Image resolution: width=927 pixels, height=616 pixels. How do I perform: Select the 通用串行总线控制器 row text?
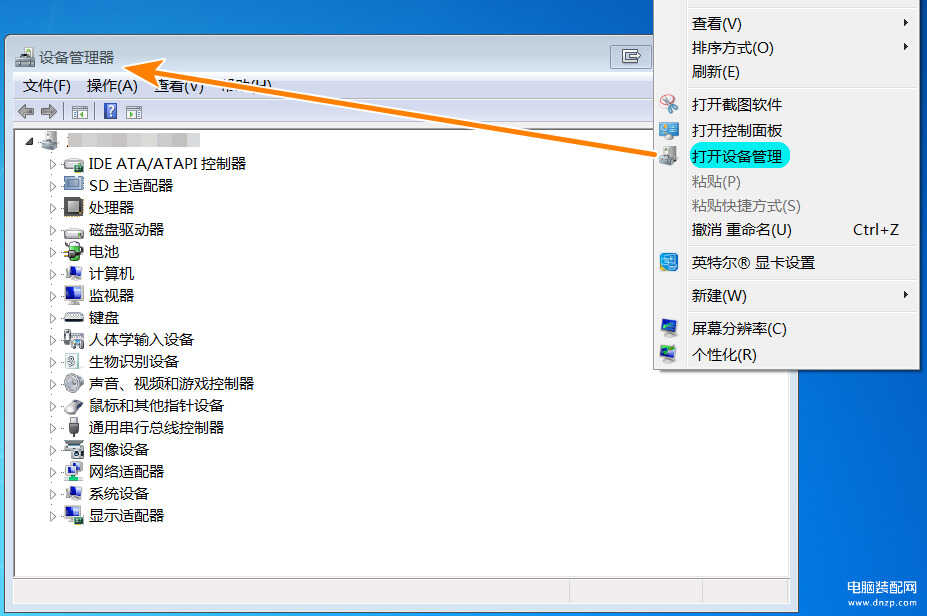coord(156,427)
